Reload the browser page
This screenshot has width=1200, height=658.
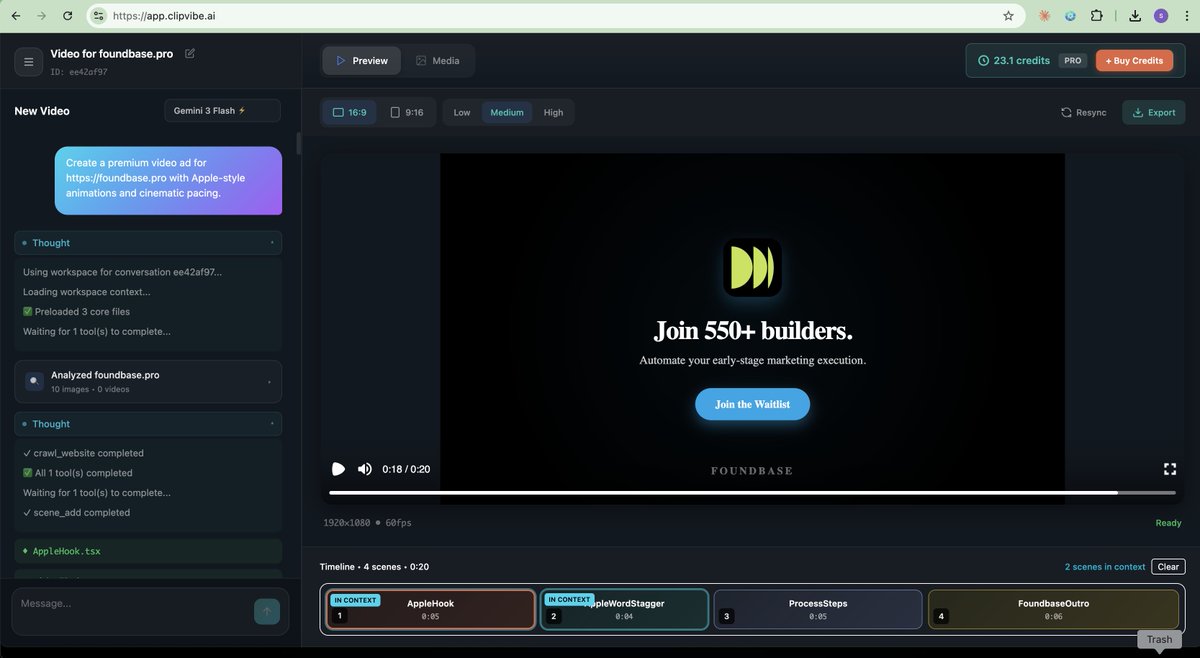click(67, 16)
